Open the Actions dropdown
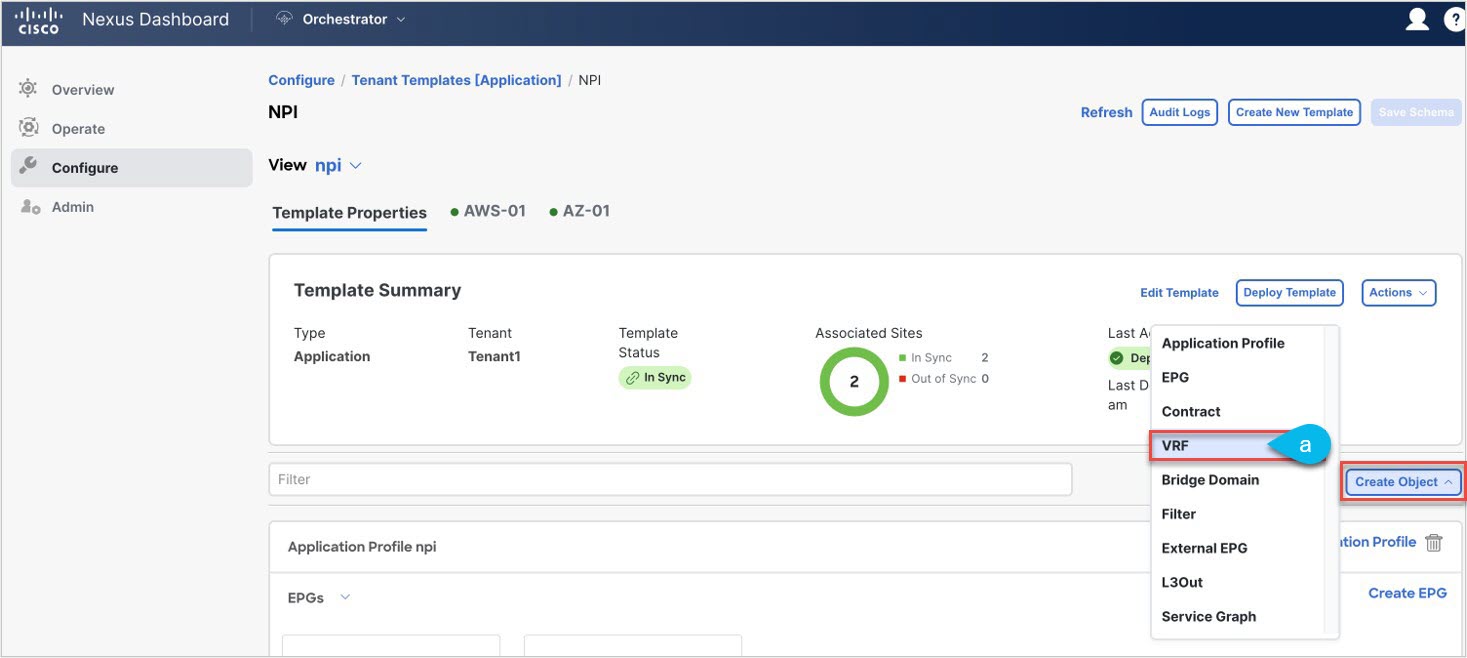 pyautogui.click(x=1398, y=293)
